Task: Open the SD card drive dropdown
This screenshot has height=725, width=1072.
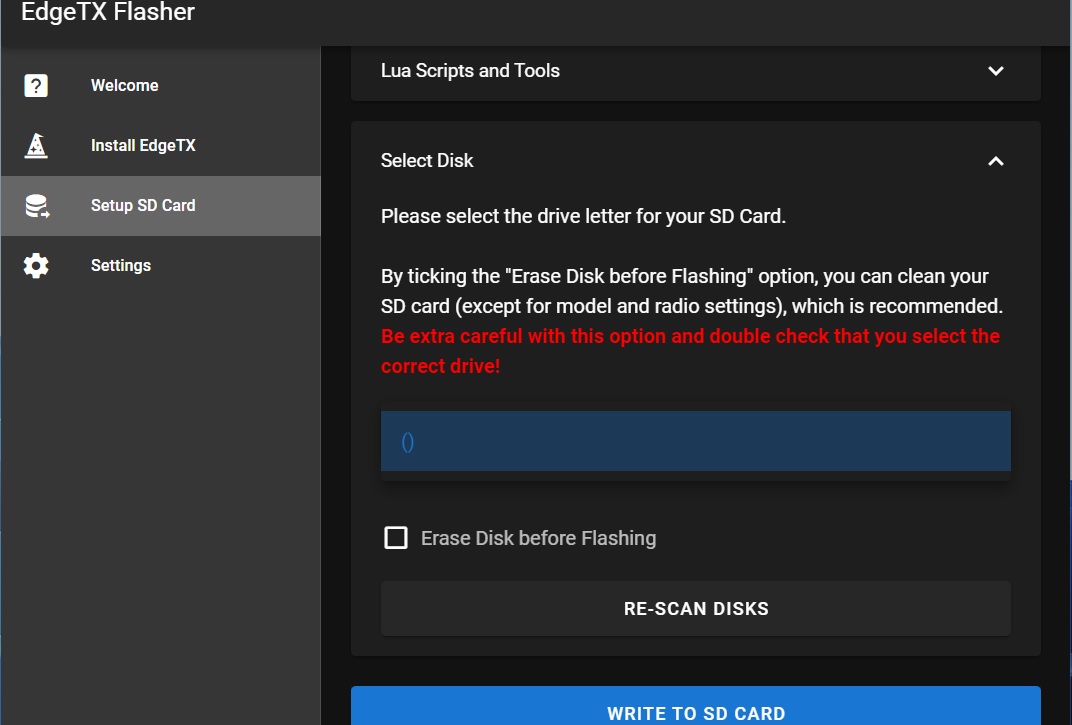Action: pyautogui.click(x=695, y=441)
